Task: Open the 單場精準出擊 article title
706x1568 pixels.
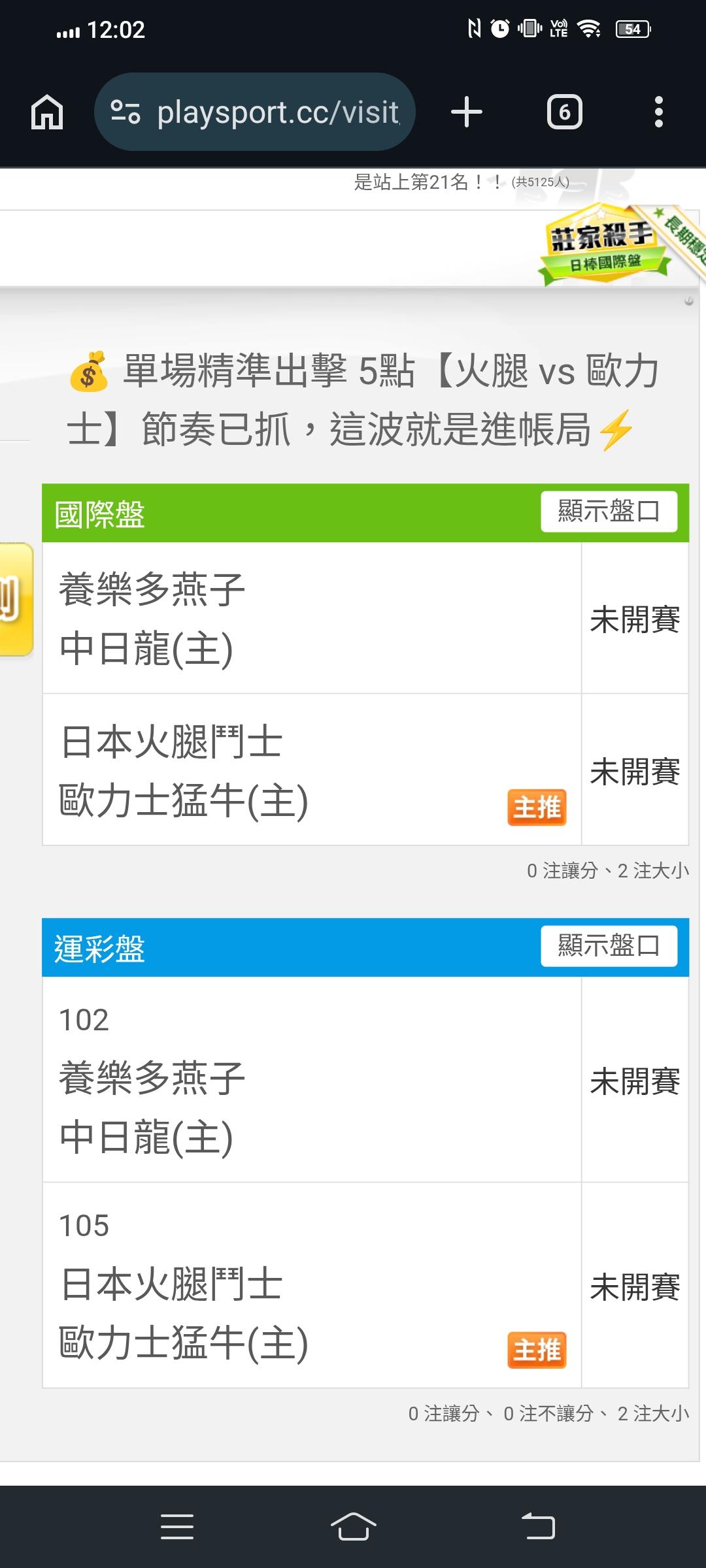Action: tap(363, 400)
